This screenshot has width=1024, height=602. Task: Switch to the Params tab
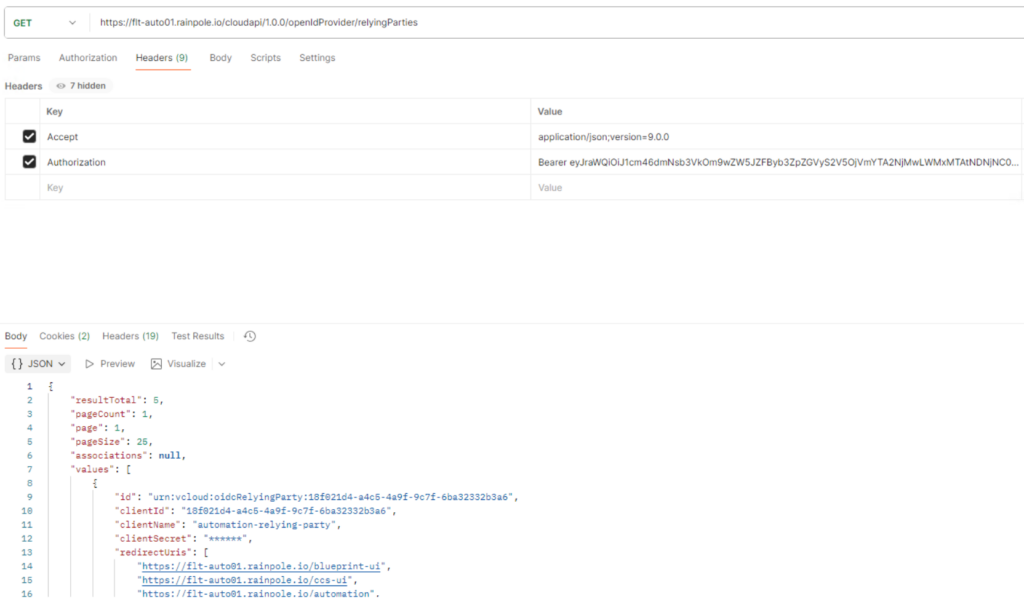pos(24,58)
